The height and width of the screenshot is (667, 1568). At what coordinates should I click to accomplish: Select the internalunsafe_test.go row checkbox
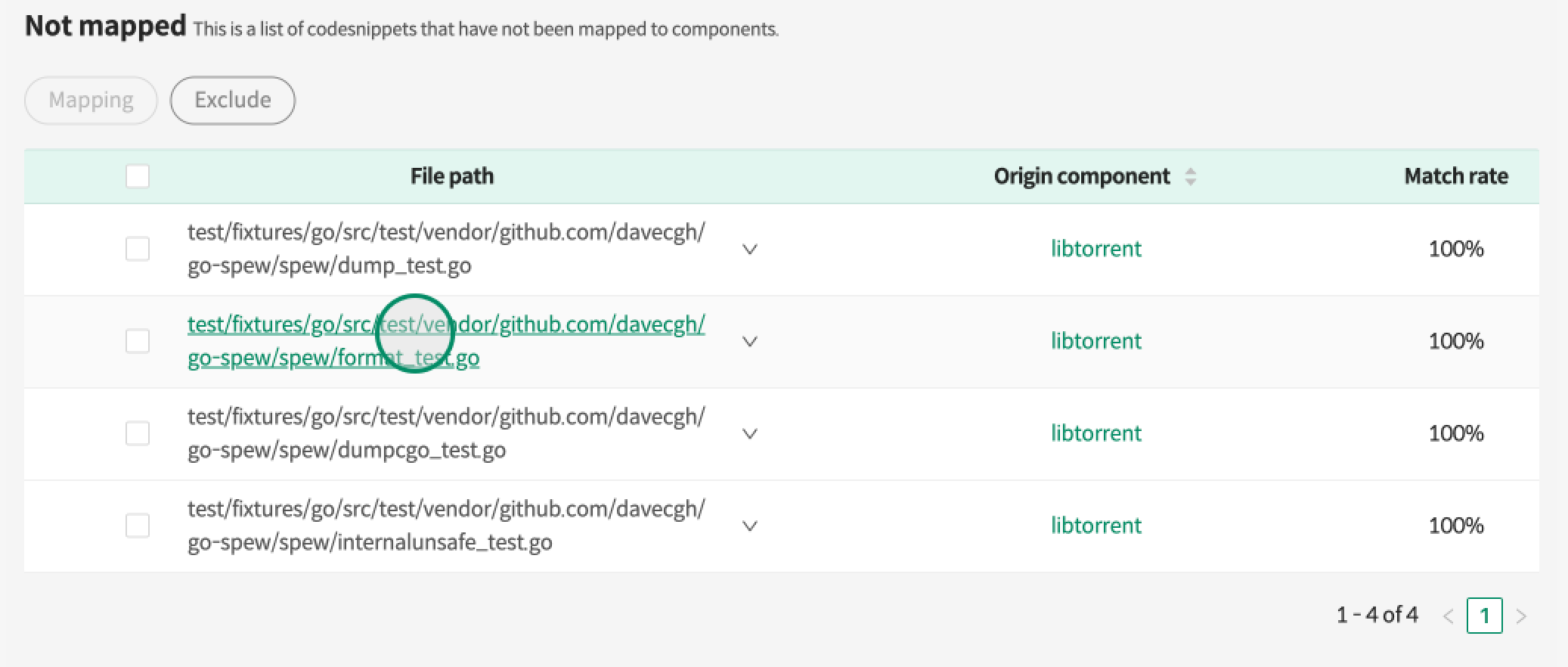point(138,526)
